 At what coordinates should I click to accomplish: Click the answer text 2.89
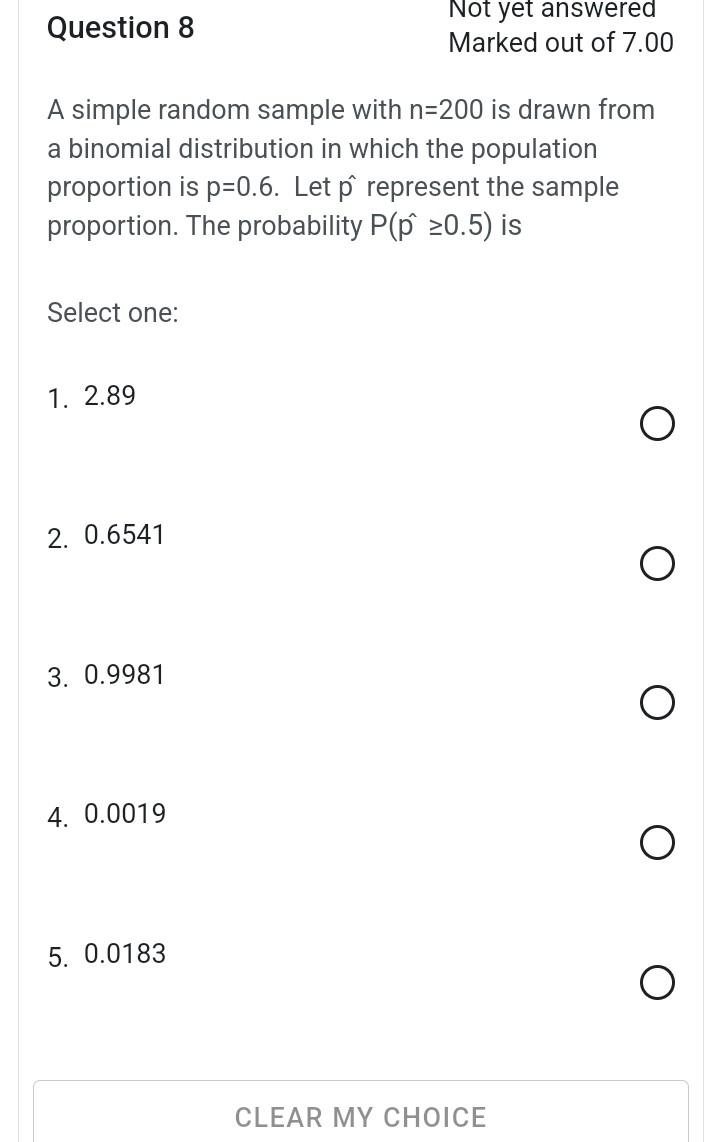click(109, 396)
